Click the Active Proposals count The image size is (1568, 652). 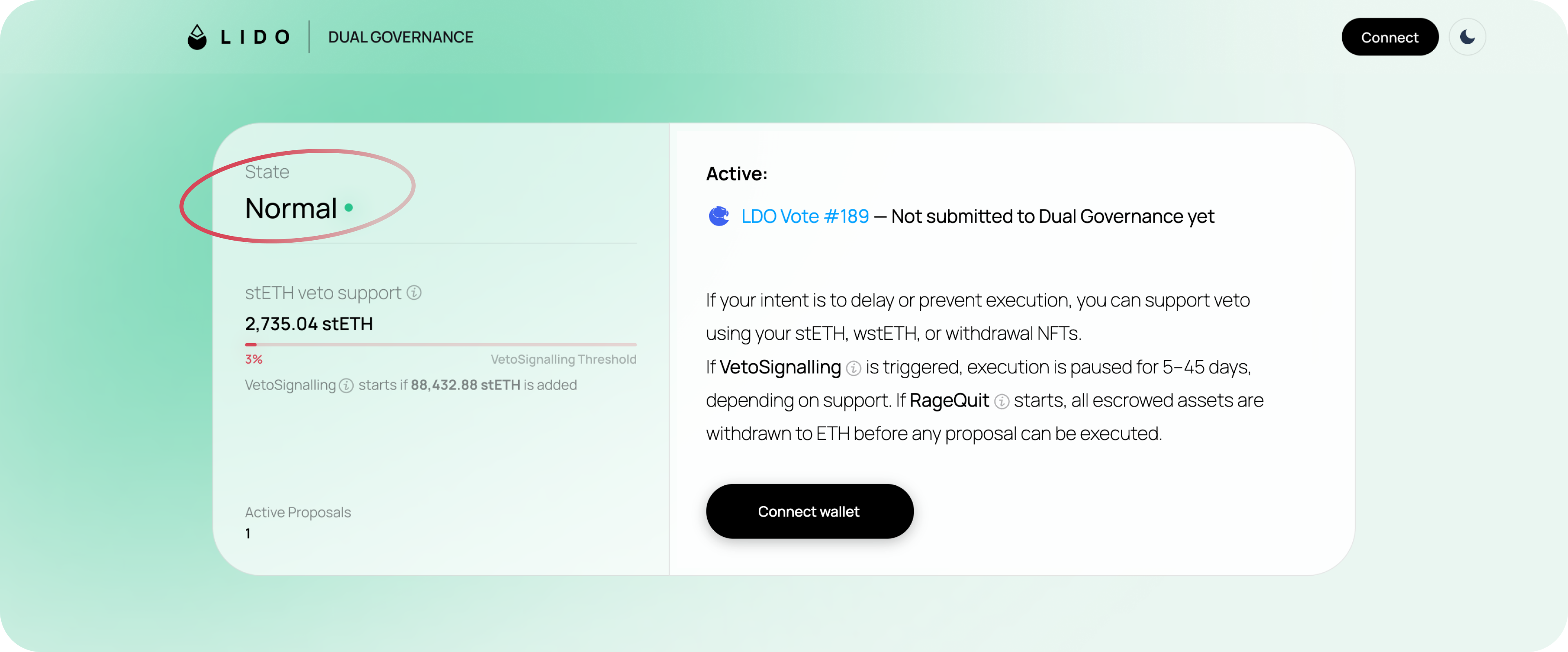point(248,533)
